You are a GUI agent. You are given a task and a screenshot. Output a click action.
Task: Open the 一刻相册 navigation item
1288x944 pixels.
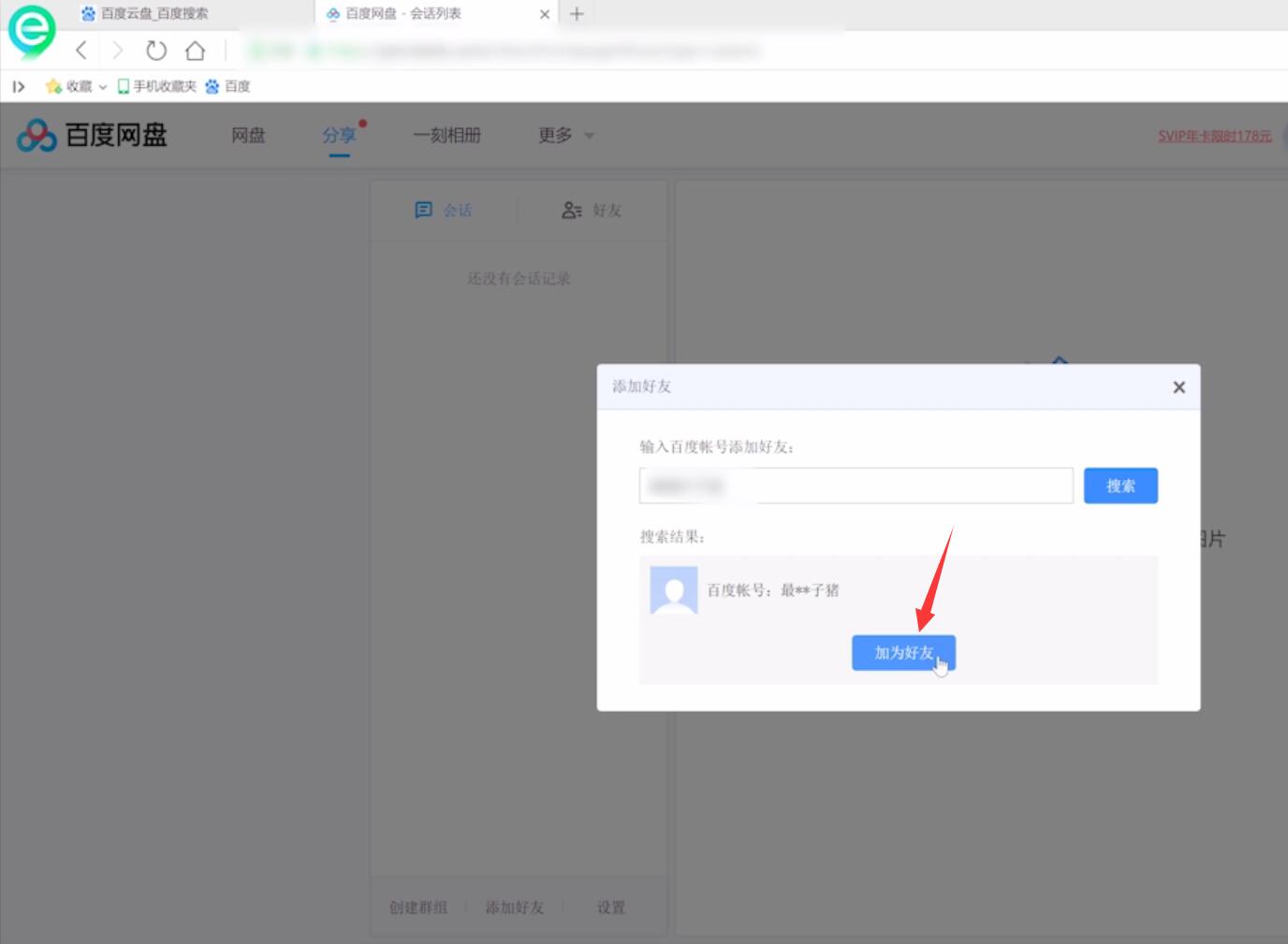tap(447, 135)
